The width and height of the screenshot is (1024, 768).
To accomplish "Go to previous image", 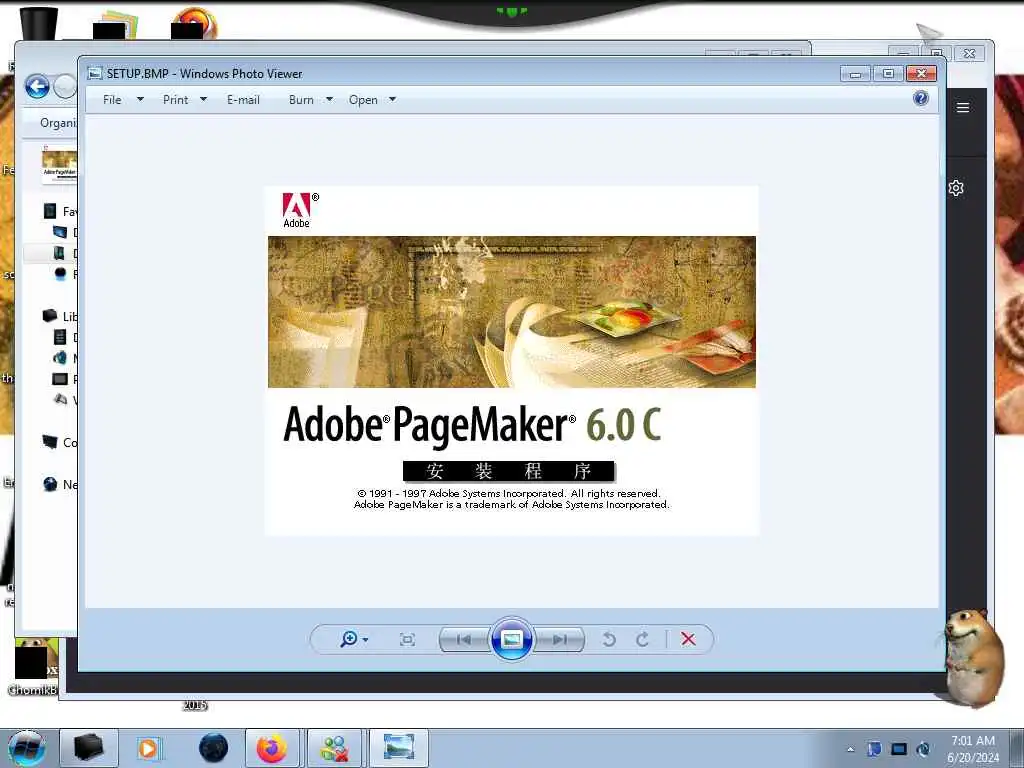I will (464, 639).
